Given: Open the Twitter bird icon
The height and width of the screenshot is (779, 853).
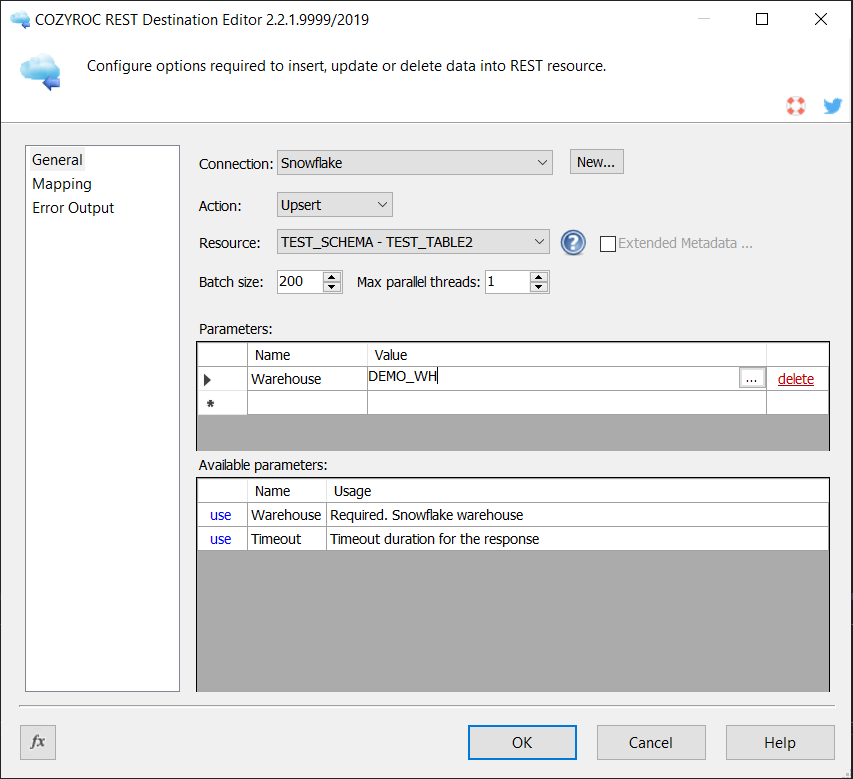Looking at the screenshot, I should tap(832, 106).
